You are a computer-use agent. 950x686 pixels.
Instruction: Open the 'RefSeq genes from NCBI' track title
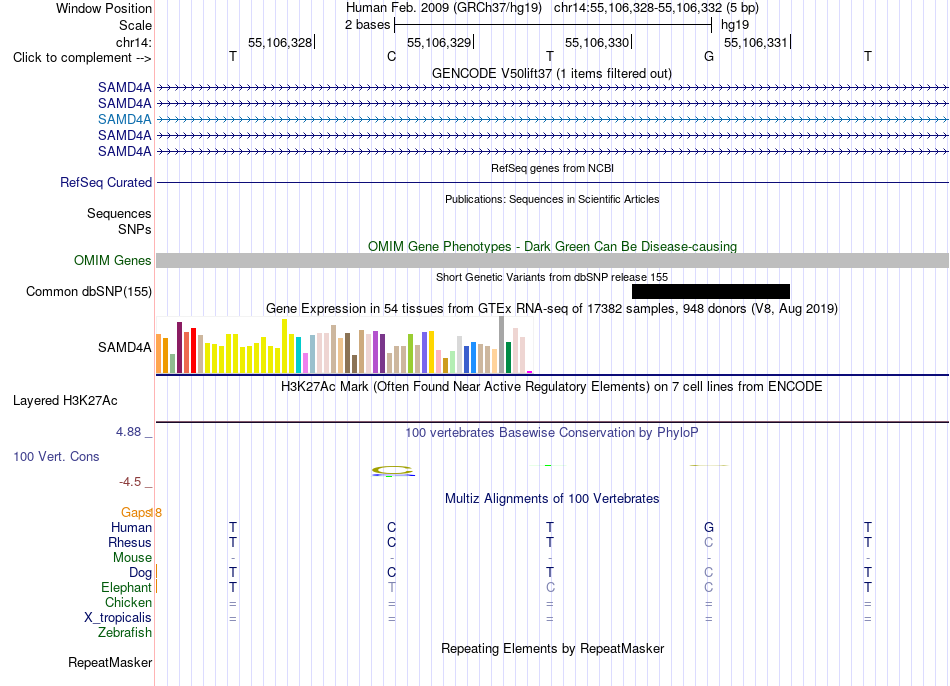(553, 168)
